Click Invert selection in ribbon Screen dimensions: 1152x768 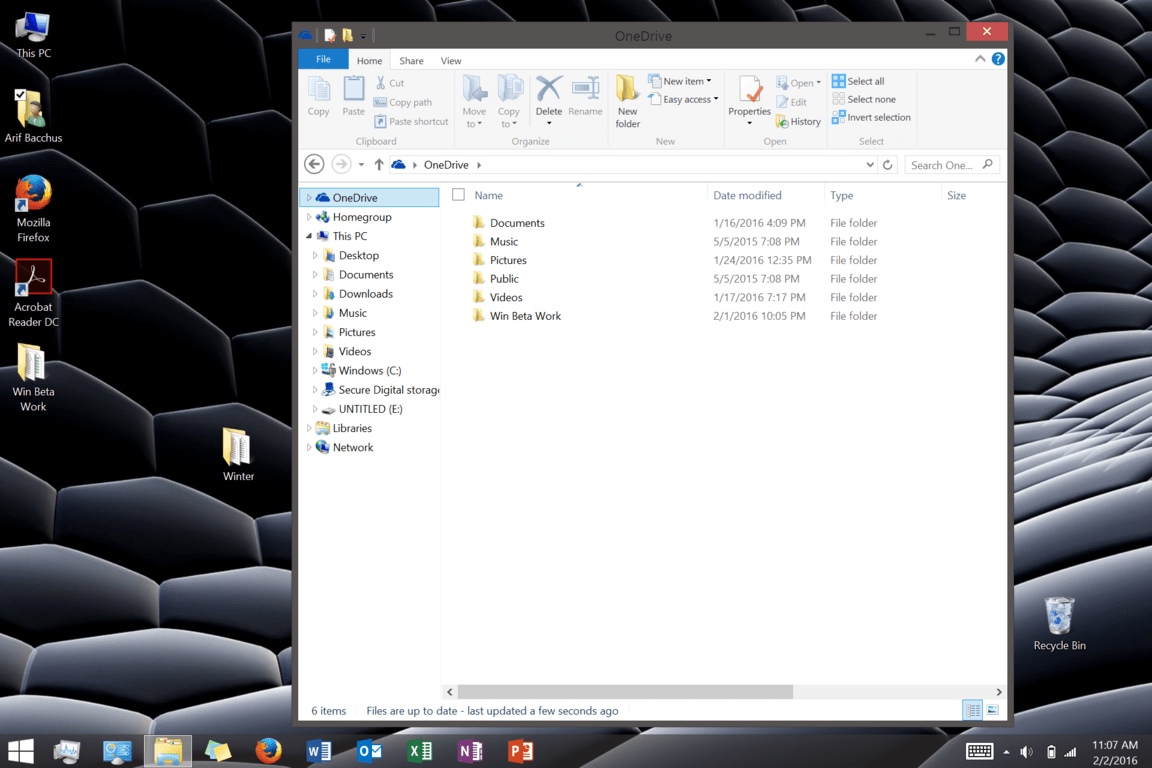click(x=870, y=118)
